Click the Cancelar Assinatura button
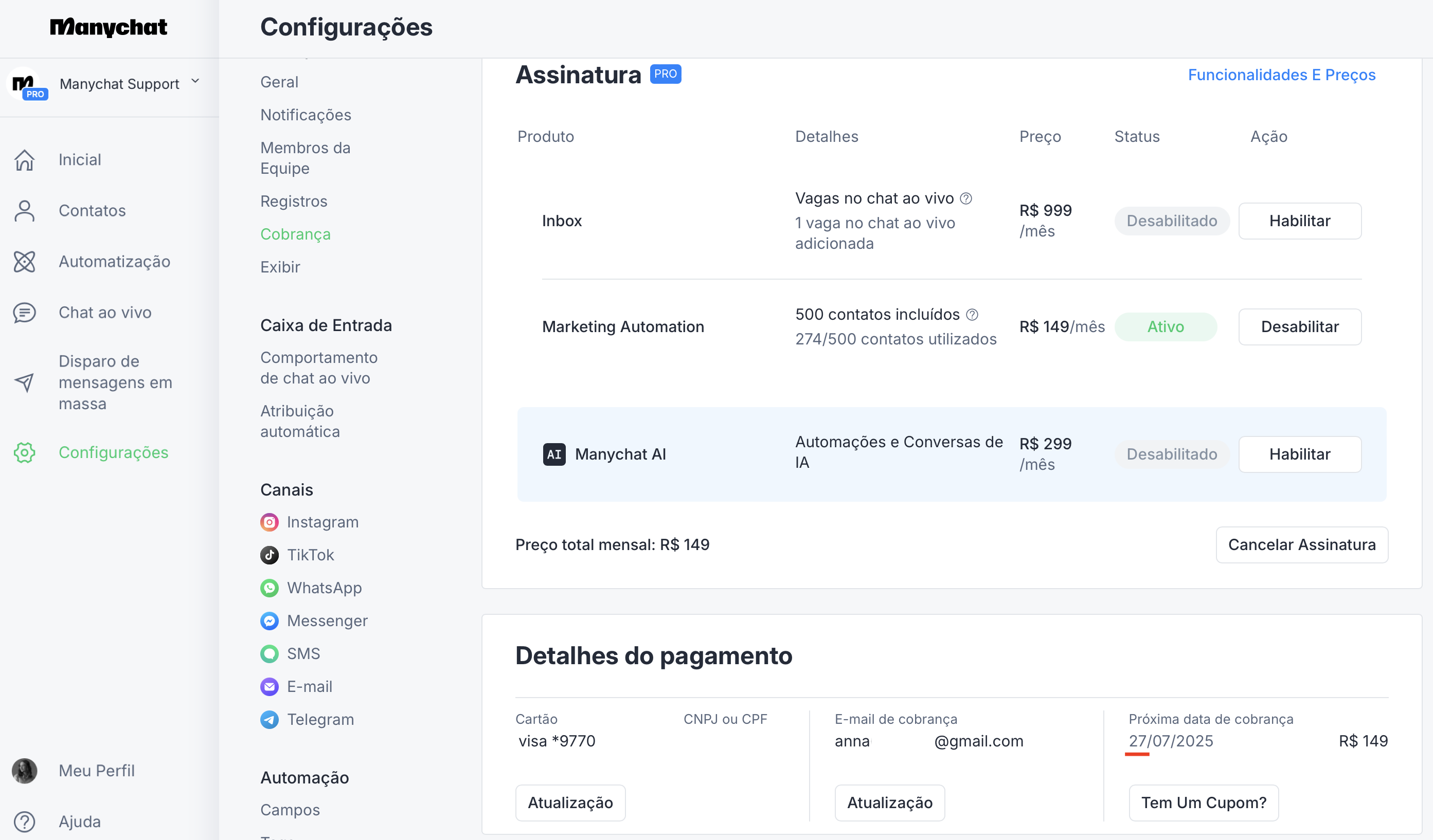This screenshot has height=840, width=1433. point(1302,544)
